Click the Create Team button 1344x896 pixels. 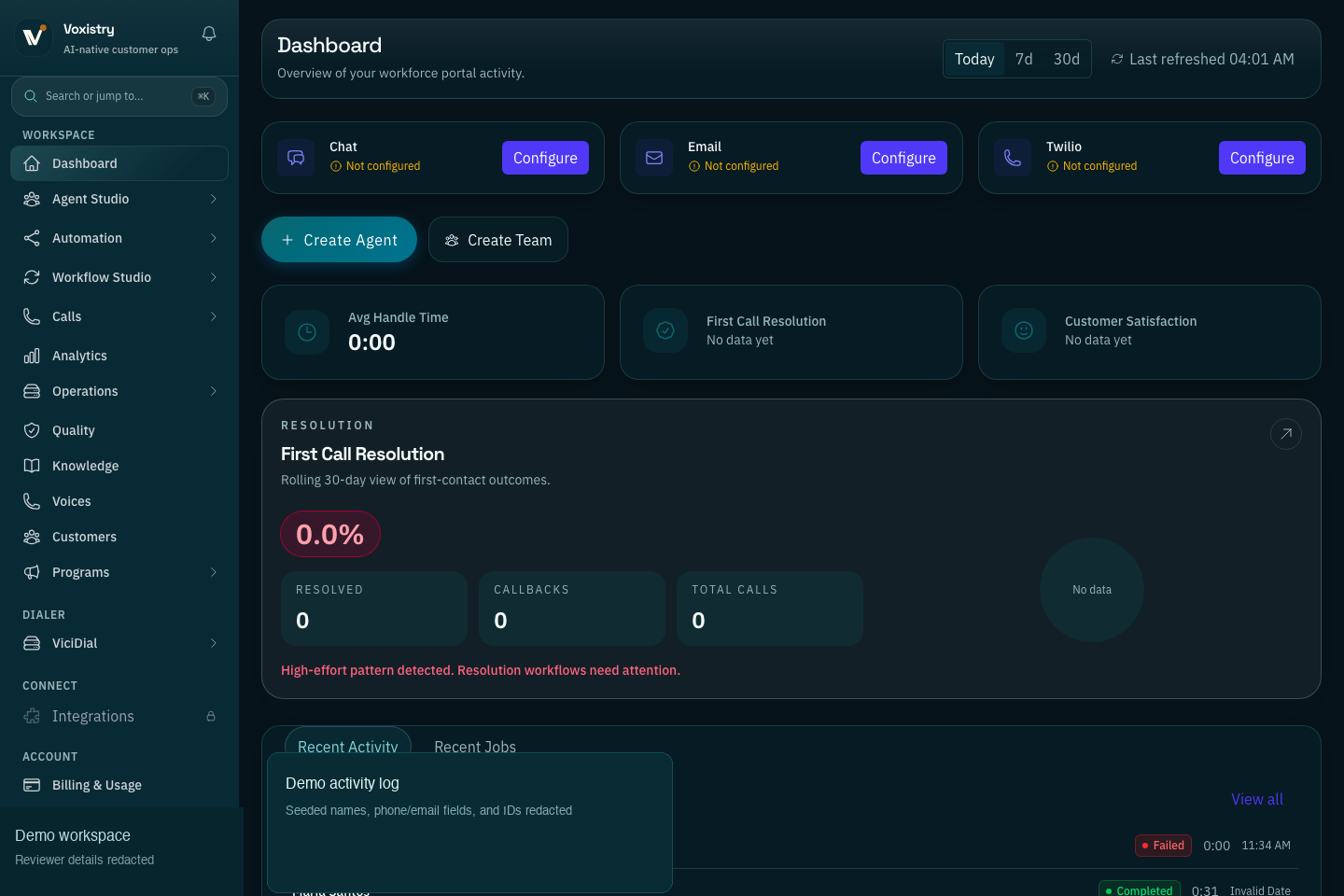tap(498, 240)
